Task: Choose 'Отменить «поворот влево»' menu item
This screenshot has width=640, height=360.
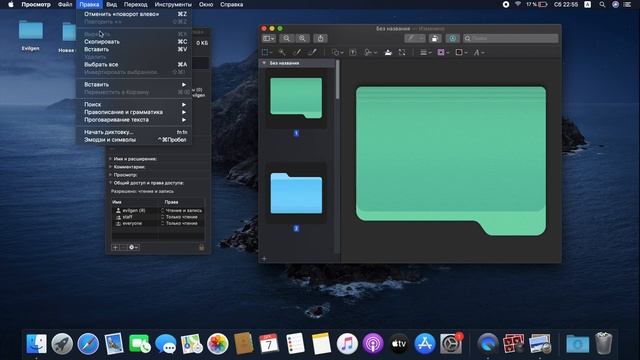Action: (x=135, y=14)
